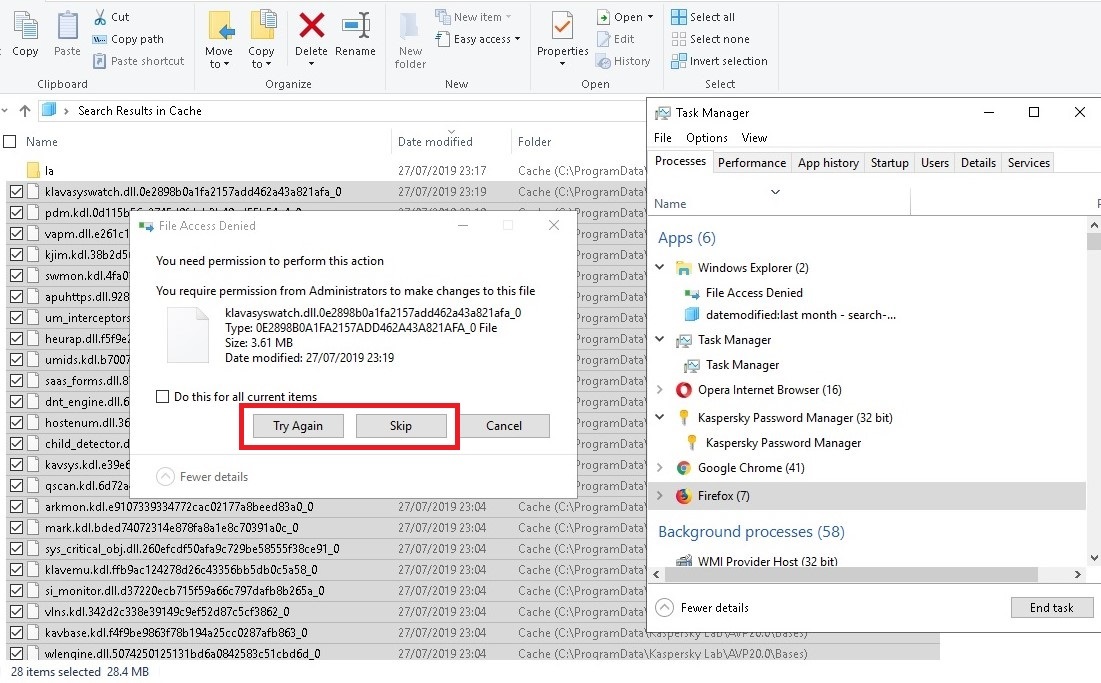The image size is (1101, 683).
Task: Uncheck the arkmon.kdl file checkbox
Action: pos(16,506)
